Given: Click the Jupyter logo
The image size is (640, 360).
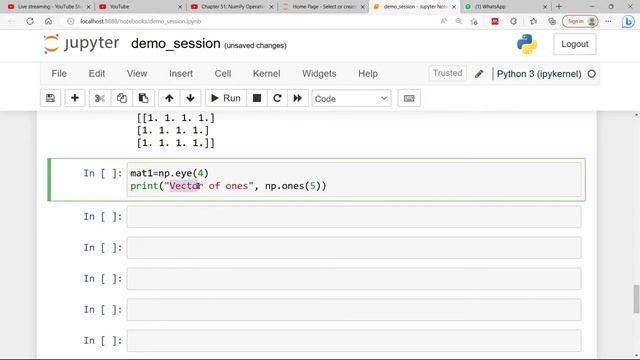Looking at the screenshot, I should (81, 44).
